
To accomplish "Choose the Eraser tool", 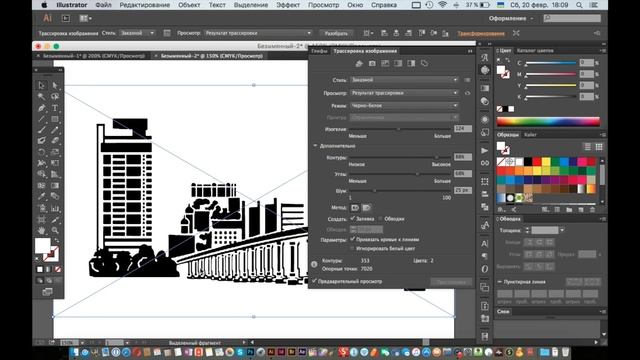I will pyautogui.click(x=55, y=141).
